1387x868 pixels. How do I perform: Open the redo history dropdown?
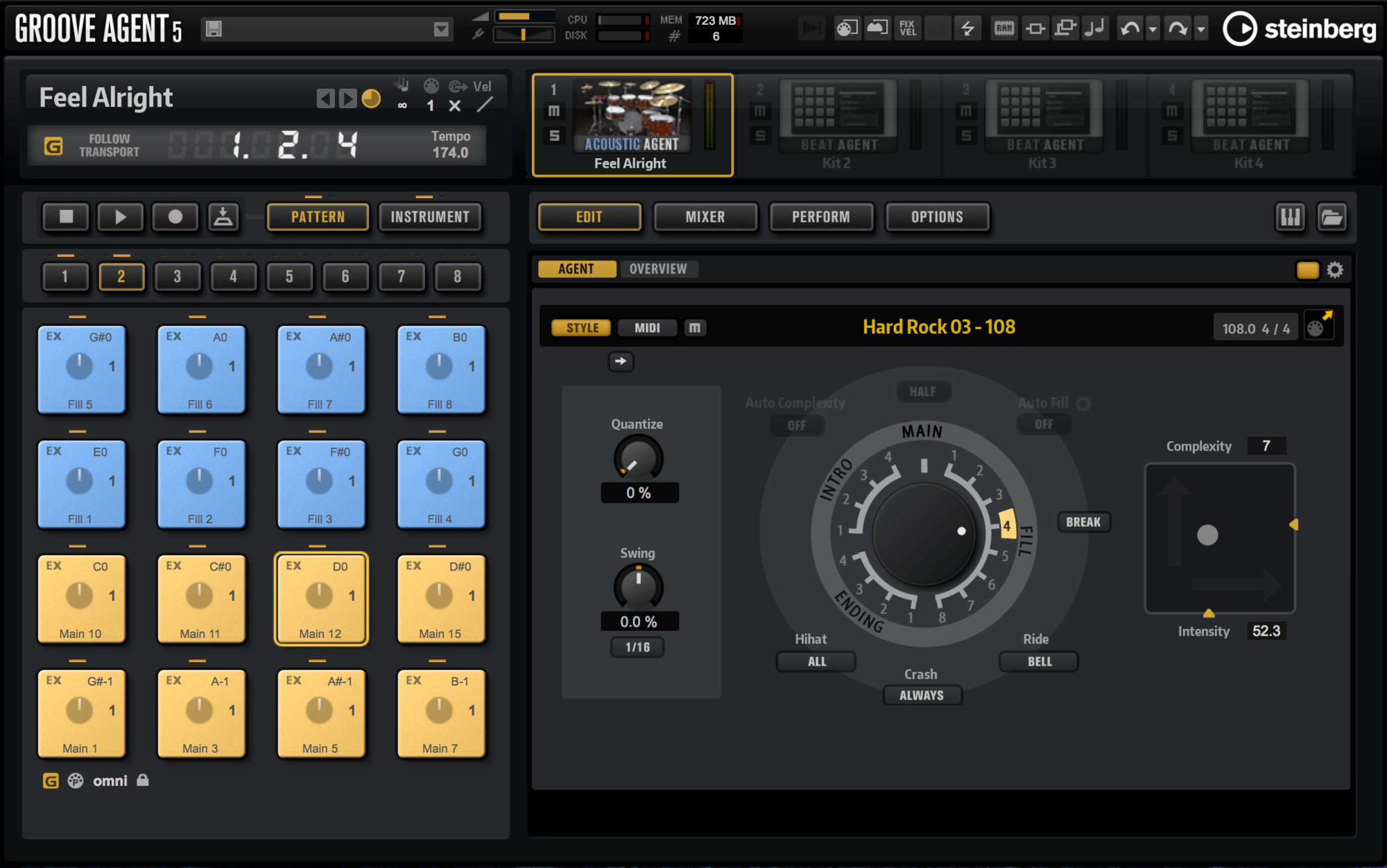[x=1201, y=29]
